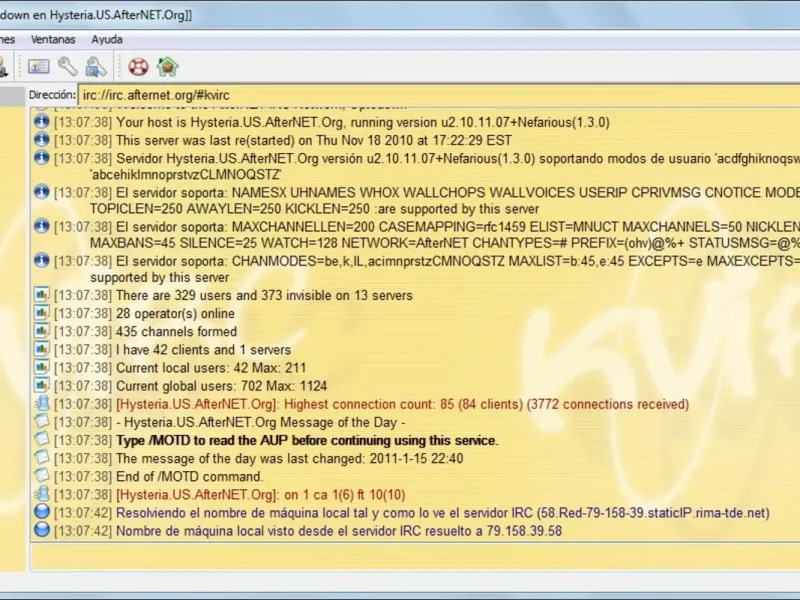
Task: Click the note icon beside 'End of /MOTD command'
Action: pos(42,476)
